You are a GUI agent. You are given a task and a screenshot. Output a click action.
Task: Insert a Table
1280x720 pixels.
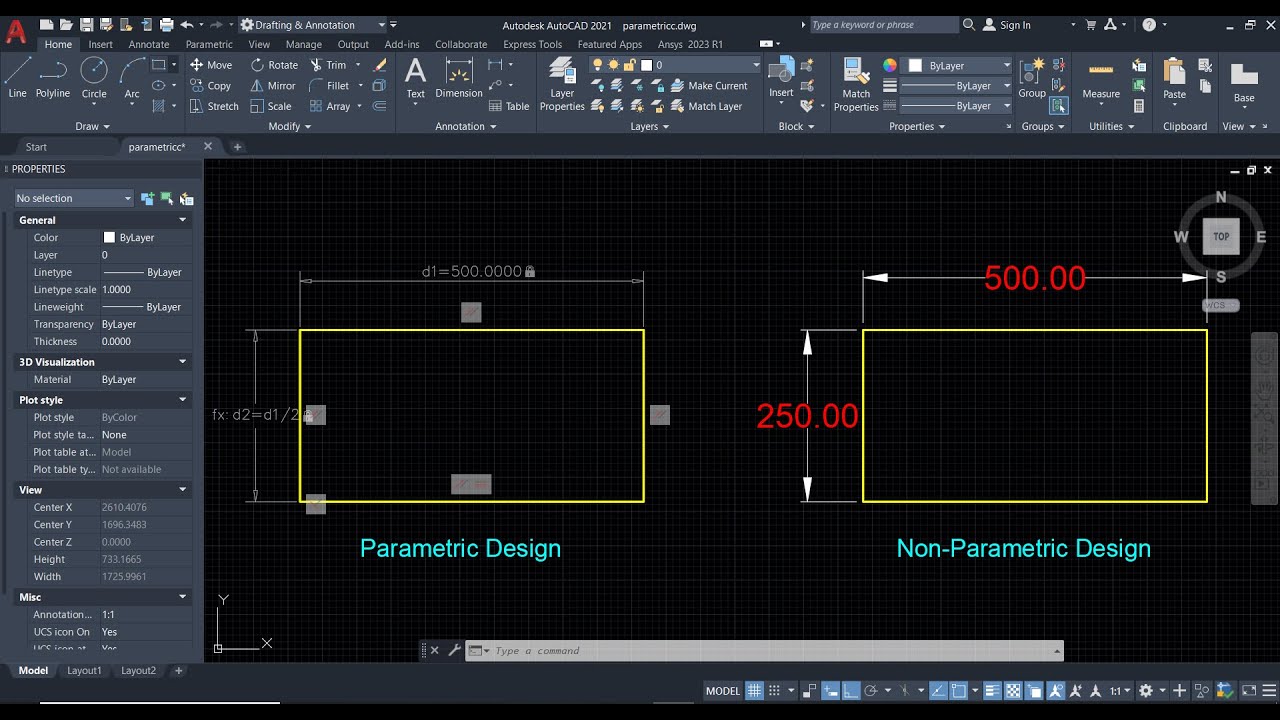pyautogui.click(x=509, y=106)
